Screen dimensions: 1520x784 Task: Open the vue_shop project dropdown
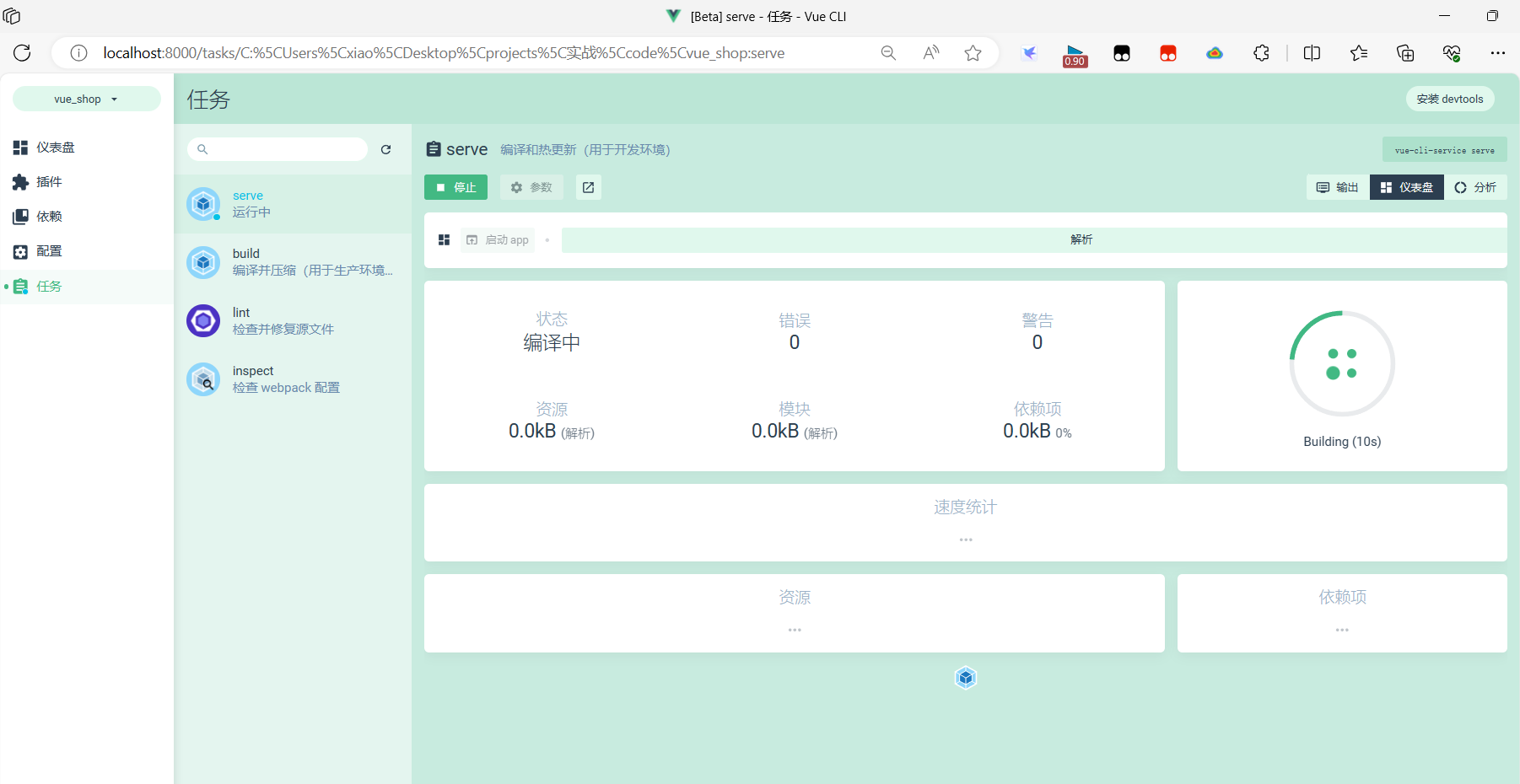click(x=86, y=99)
